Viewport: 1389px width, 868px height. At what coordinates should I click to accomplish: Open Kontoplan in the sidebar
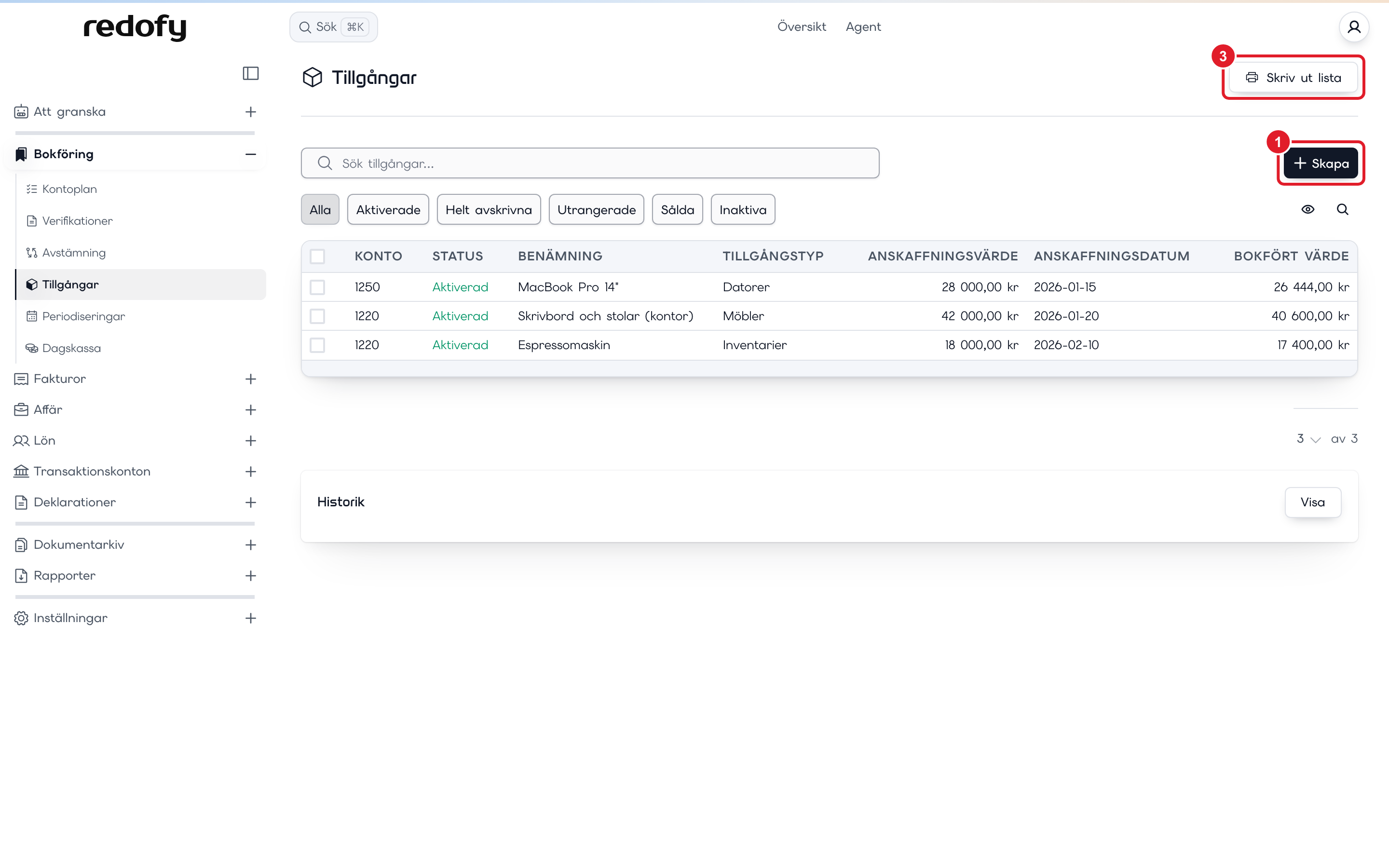pyautogui.click(x=69, y=189)
